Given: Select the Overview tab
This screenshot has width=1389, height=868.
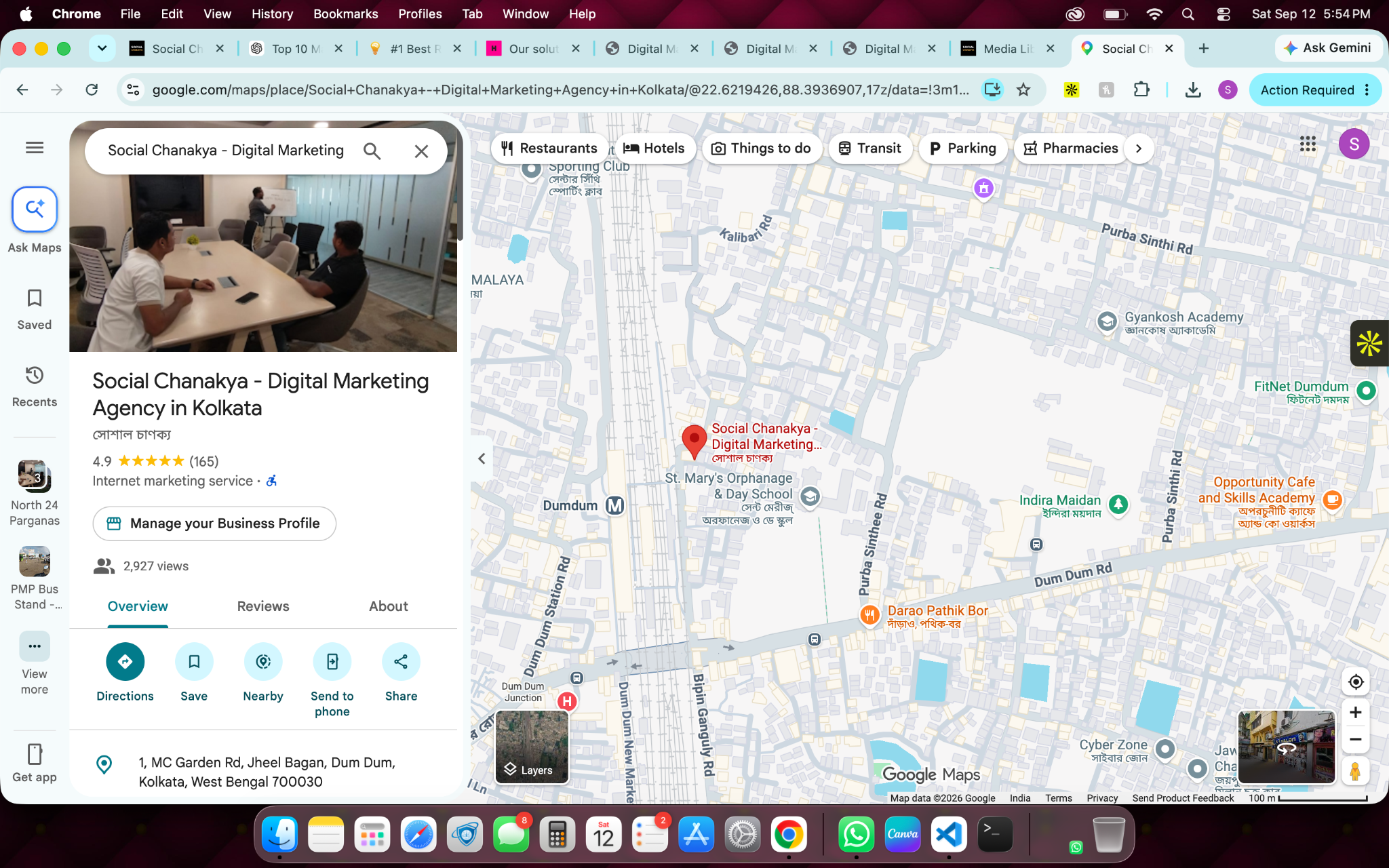Looking at the screenshot, I should point(138,606).
